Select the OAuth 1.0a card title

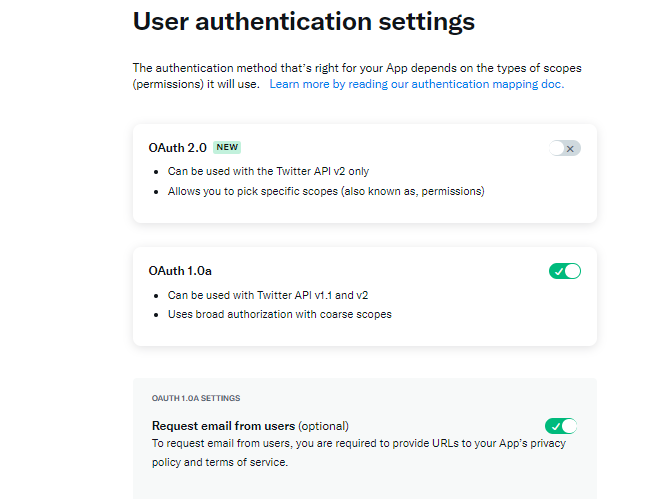(180, 271)
